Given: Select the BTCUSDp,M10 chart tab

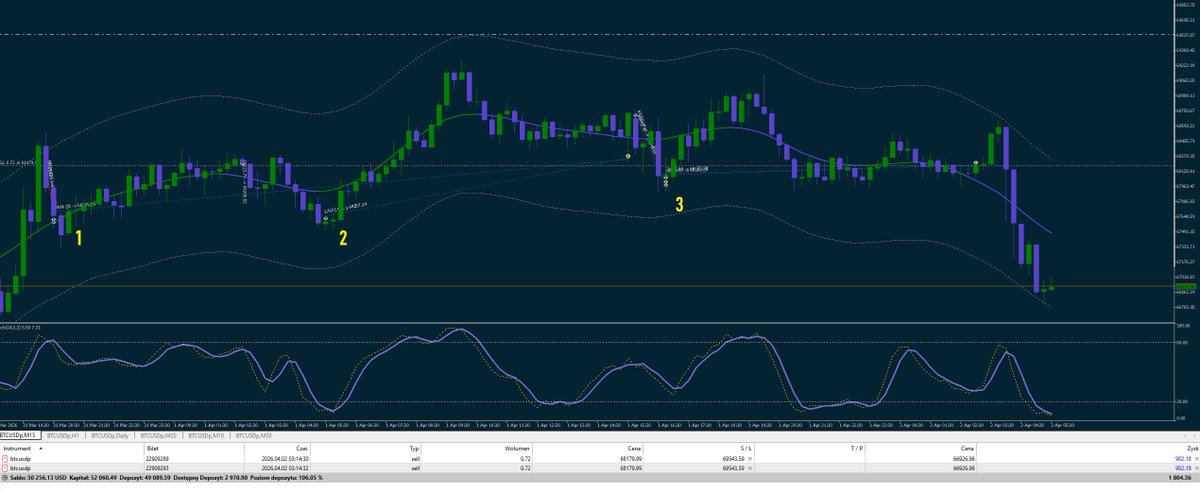Looking at the screenshot, I should coord(205,436).
